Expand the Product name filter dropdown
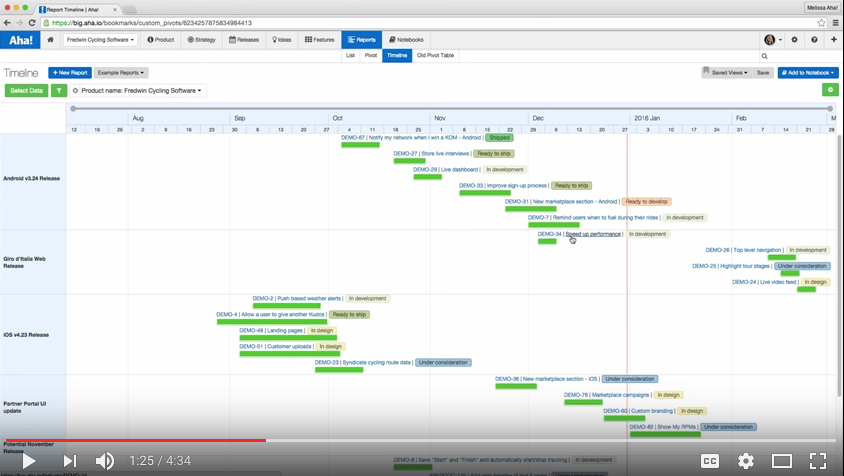This screenshot has width=844, height=476. [x=141, y=90]
